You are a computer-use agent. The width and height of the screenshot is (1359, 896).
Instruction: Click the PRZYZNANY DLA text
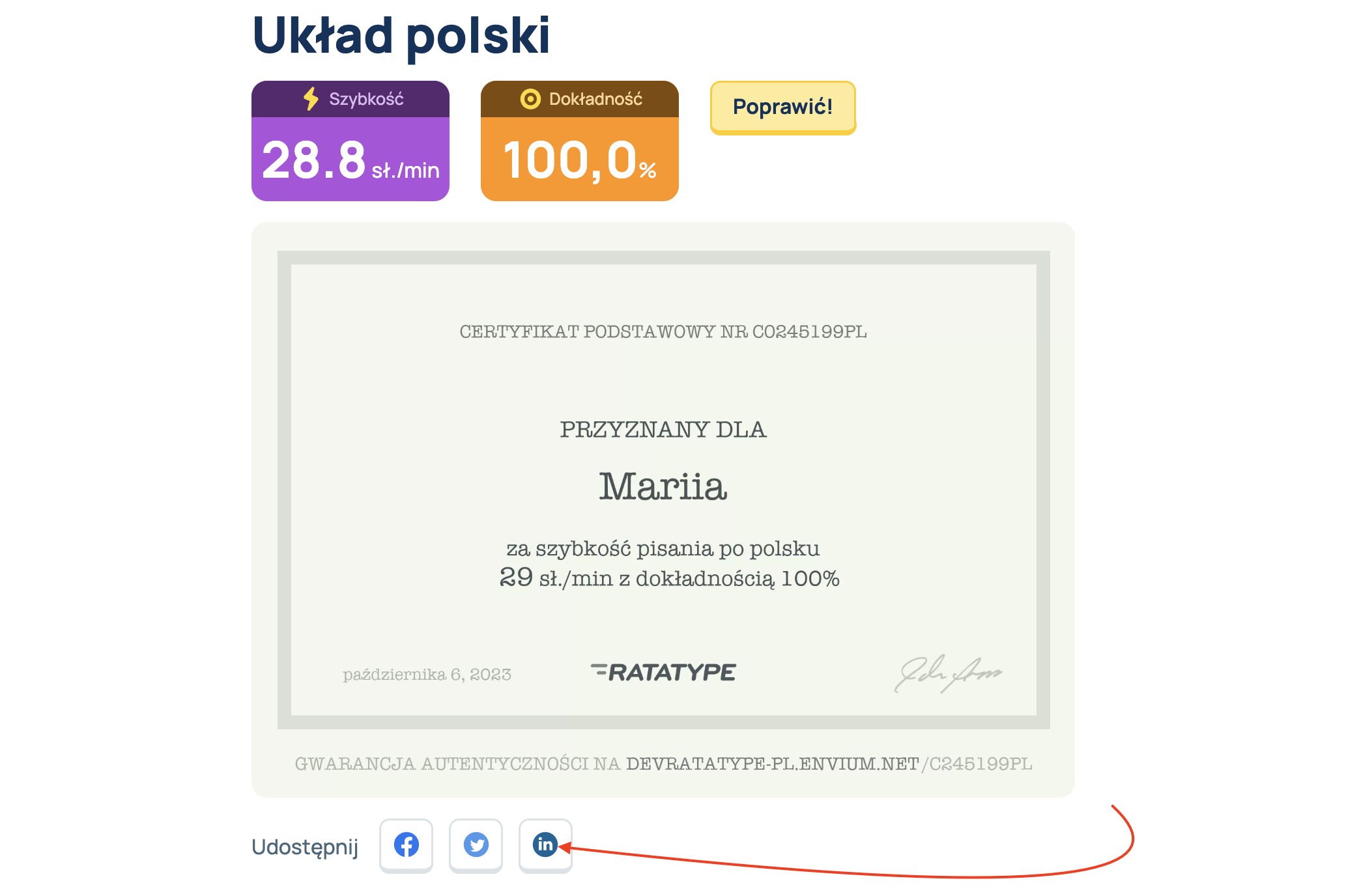[663, 430]
